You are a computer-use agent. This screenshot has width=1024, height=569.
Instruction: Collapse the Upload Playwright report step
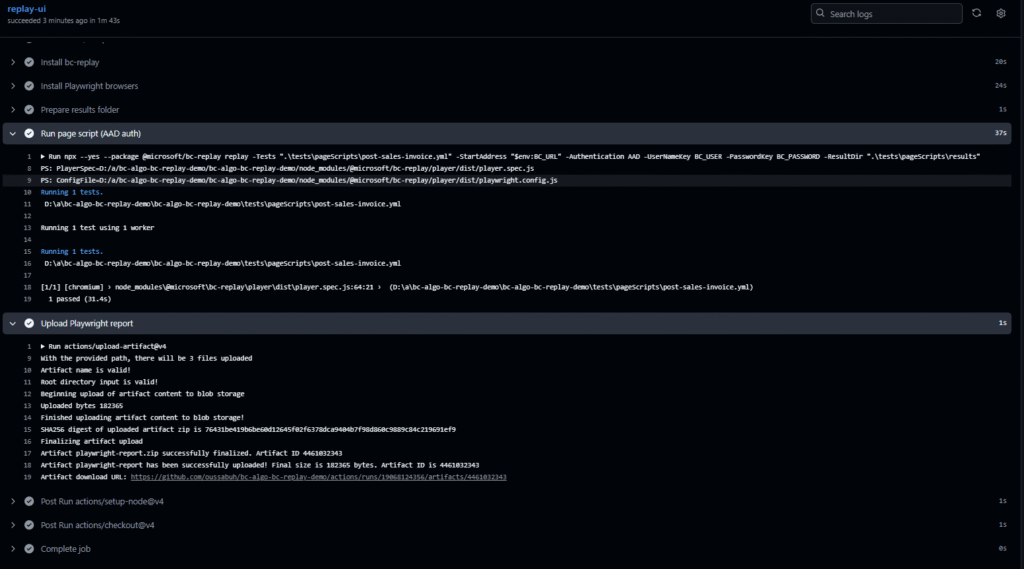coord(13,323)
